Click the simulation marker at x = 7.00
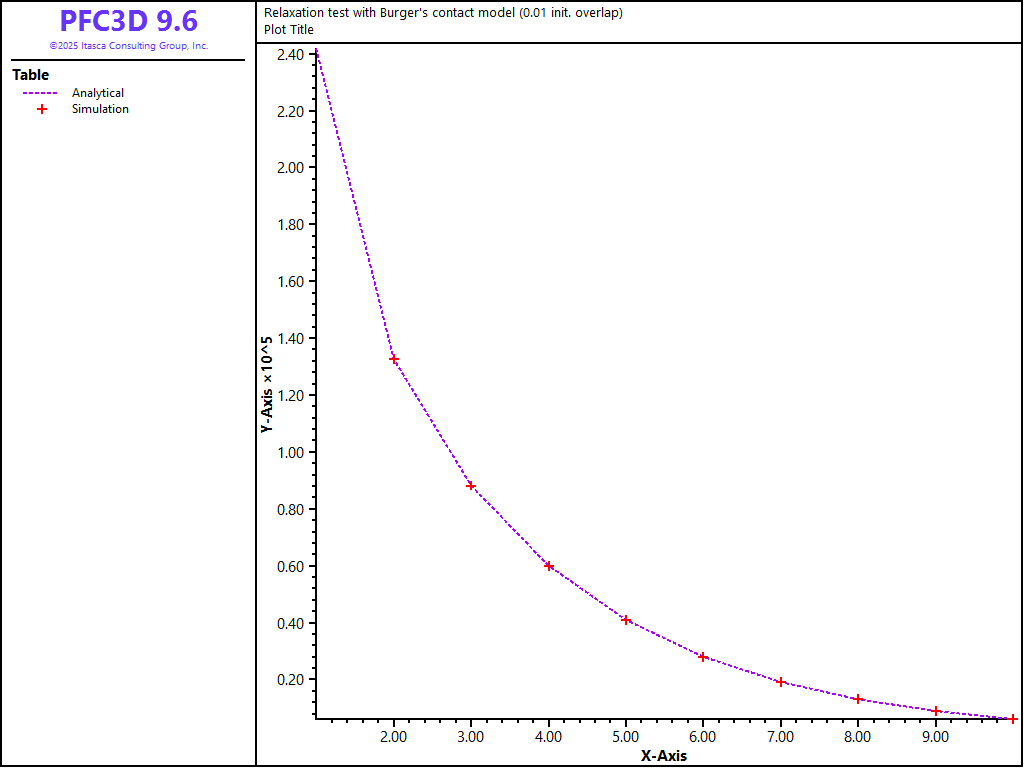 click(781, 682)
